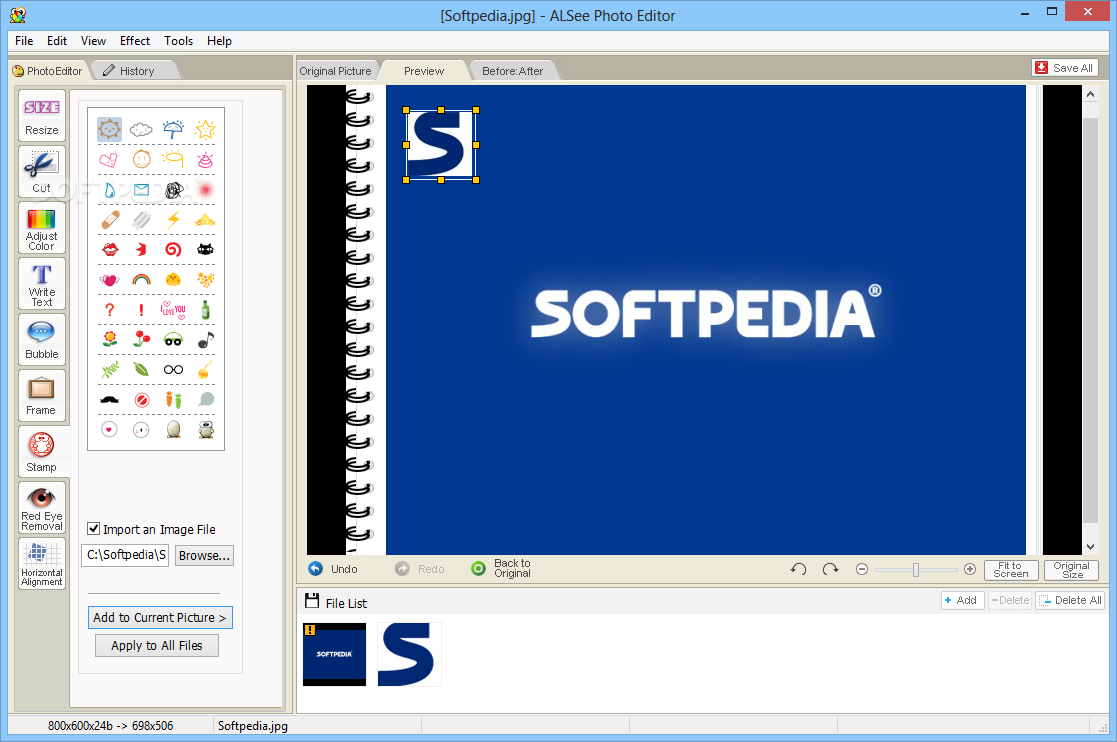
Task: Click Delete All in File List
Action: pos(1070,600)
